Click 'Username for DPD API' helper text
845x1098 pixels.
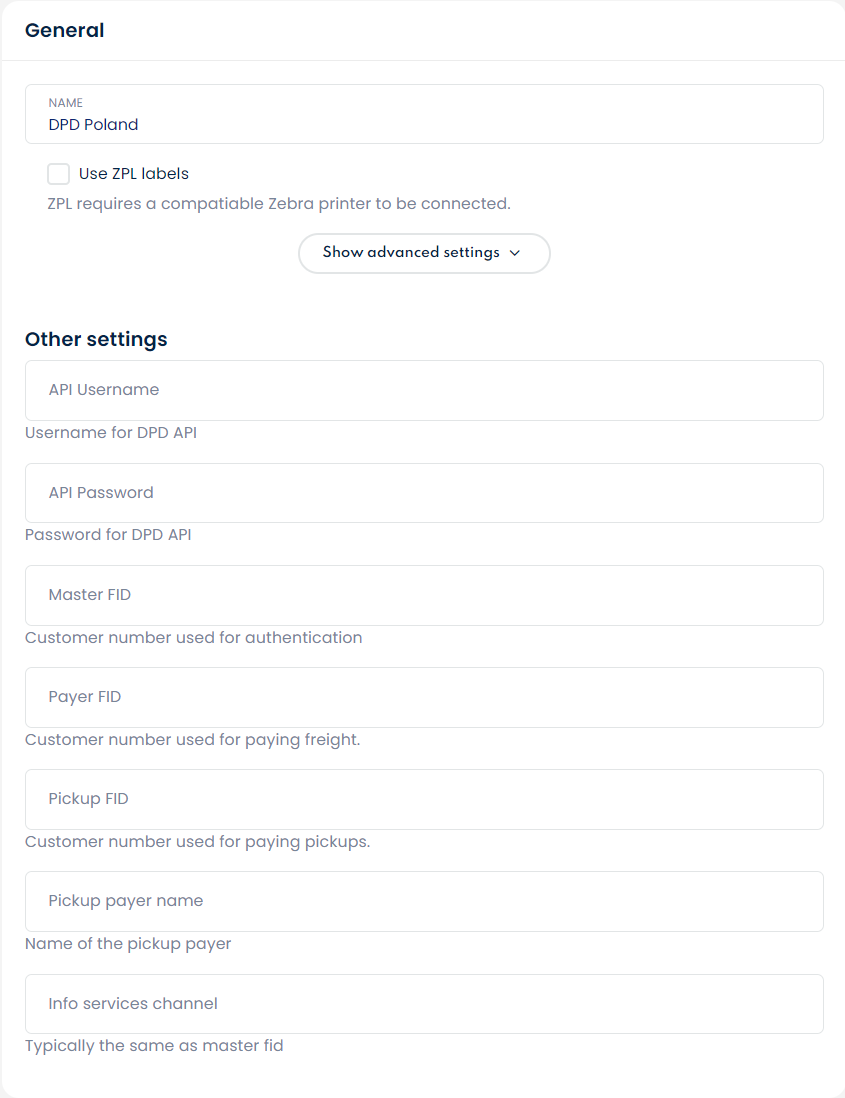coord(111,433)
